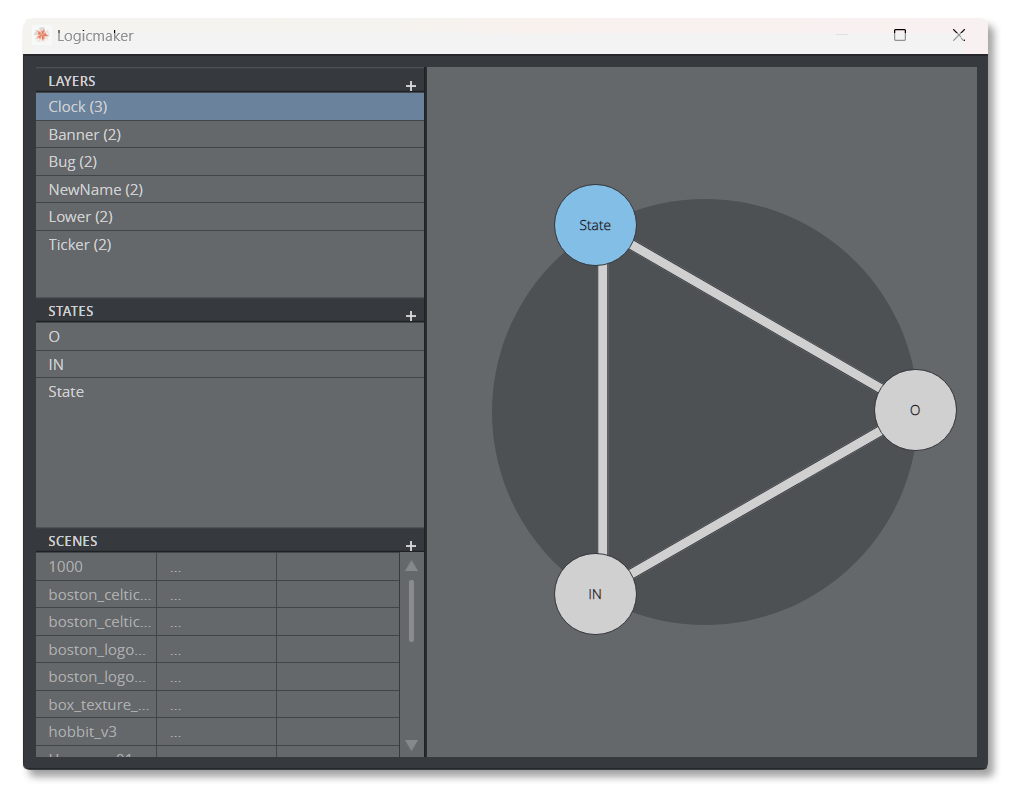Viewport: 1022px width, 791px height.
Task: Select the Clock (3) layer
Action: pyautogui.click(x=78, y=107)
